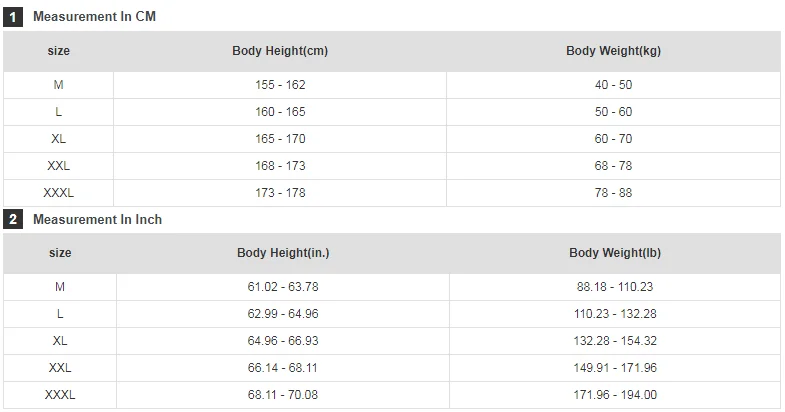Click the number 2 badge icon
Screen dimensions: 785x412
click(14, 219)
